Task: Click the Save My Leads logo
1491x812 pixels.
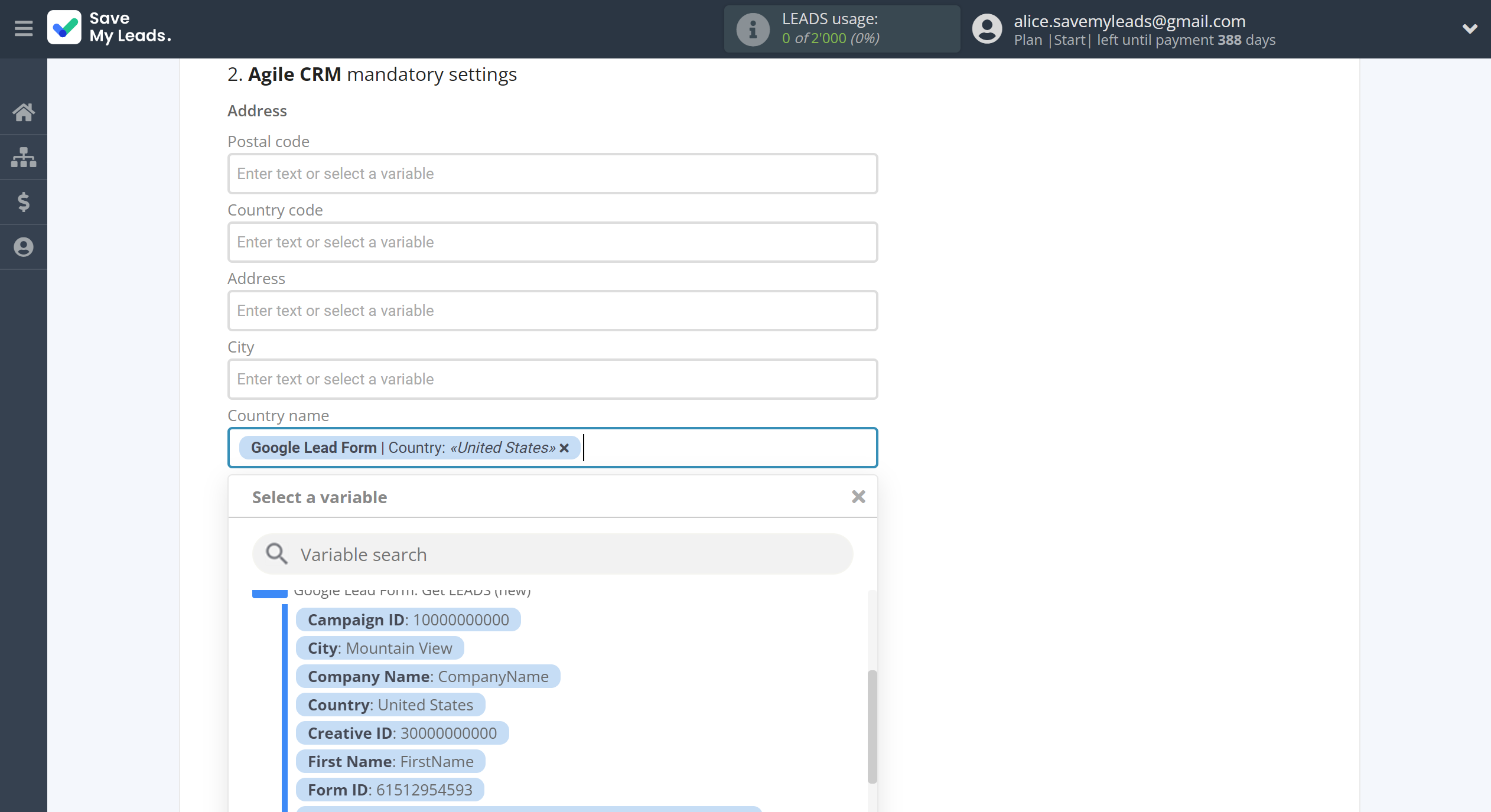Action: (110, 28)
